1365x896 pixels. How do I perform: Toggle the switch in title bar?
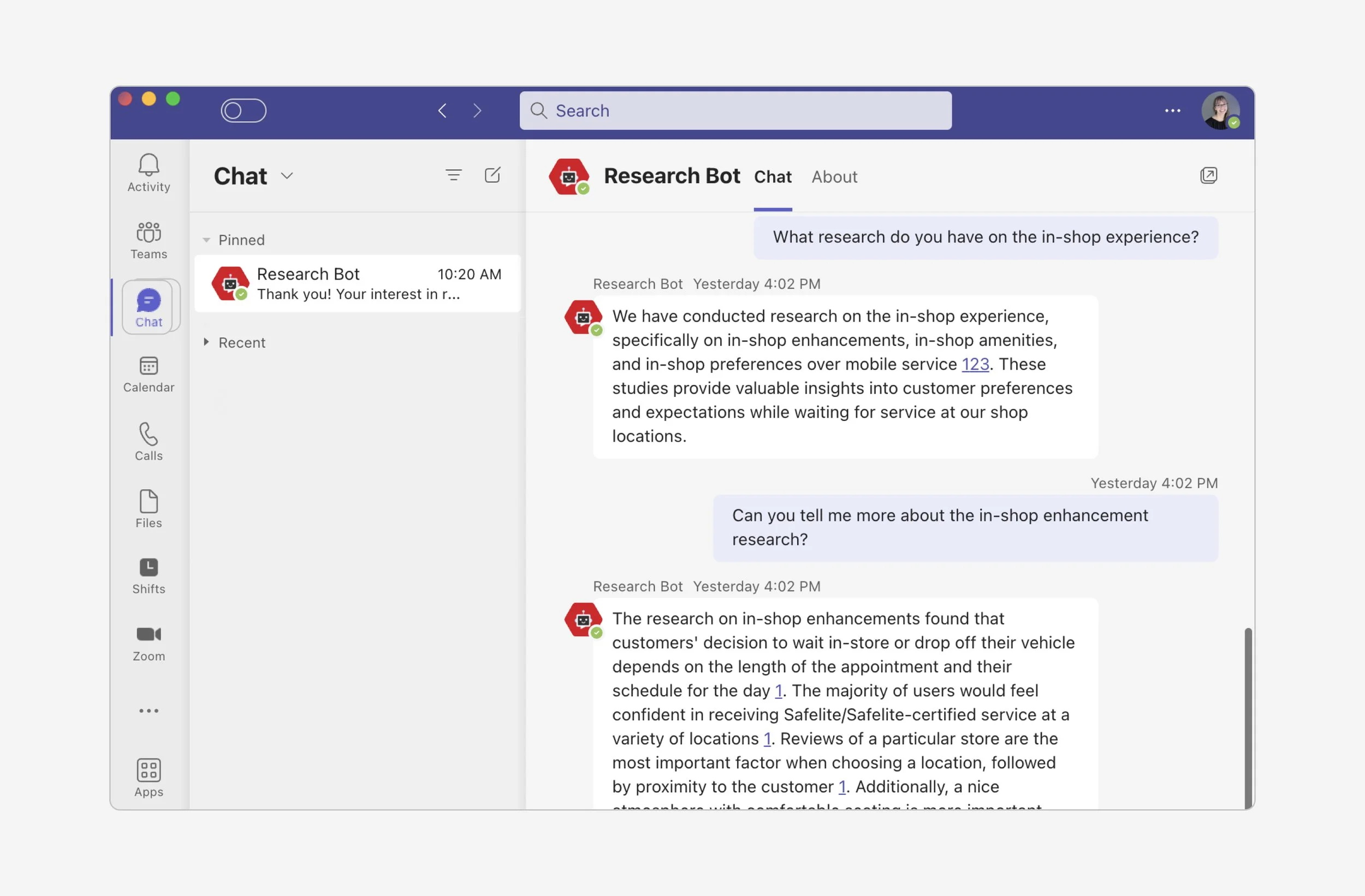[x=243, y=110]
